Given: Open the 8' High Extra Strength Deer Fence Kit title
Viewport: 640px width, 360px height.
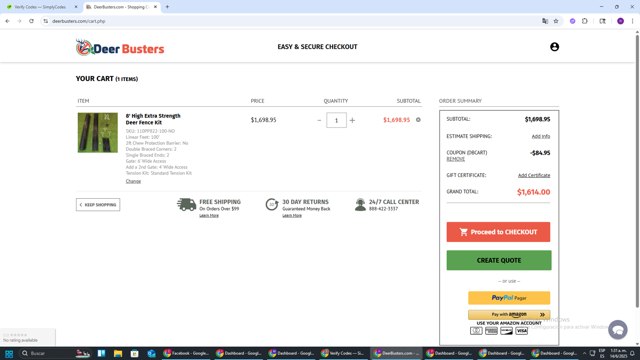Looking at the screenshot, I should (153, 119).
